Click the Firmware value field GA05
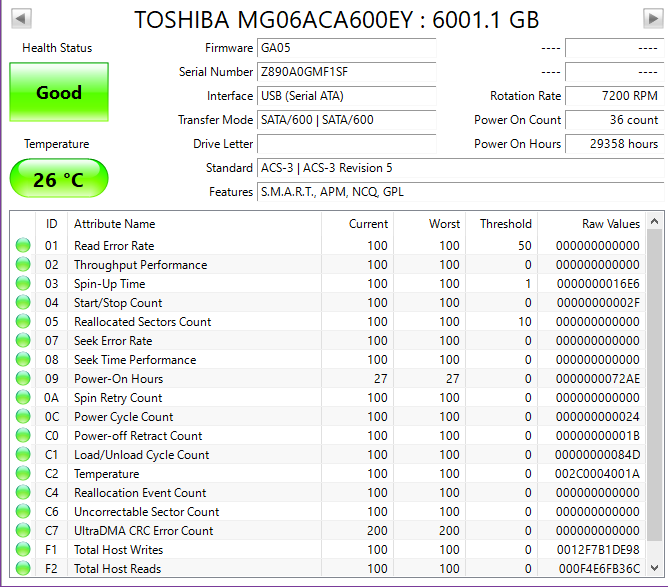Screen dimensions: 668x587 pyautogui.click(x=346, y=48)
